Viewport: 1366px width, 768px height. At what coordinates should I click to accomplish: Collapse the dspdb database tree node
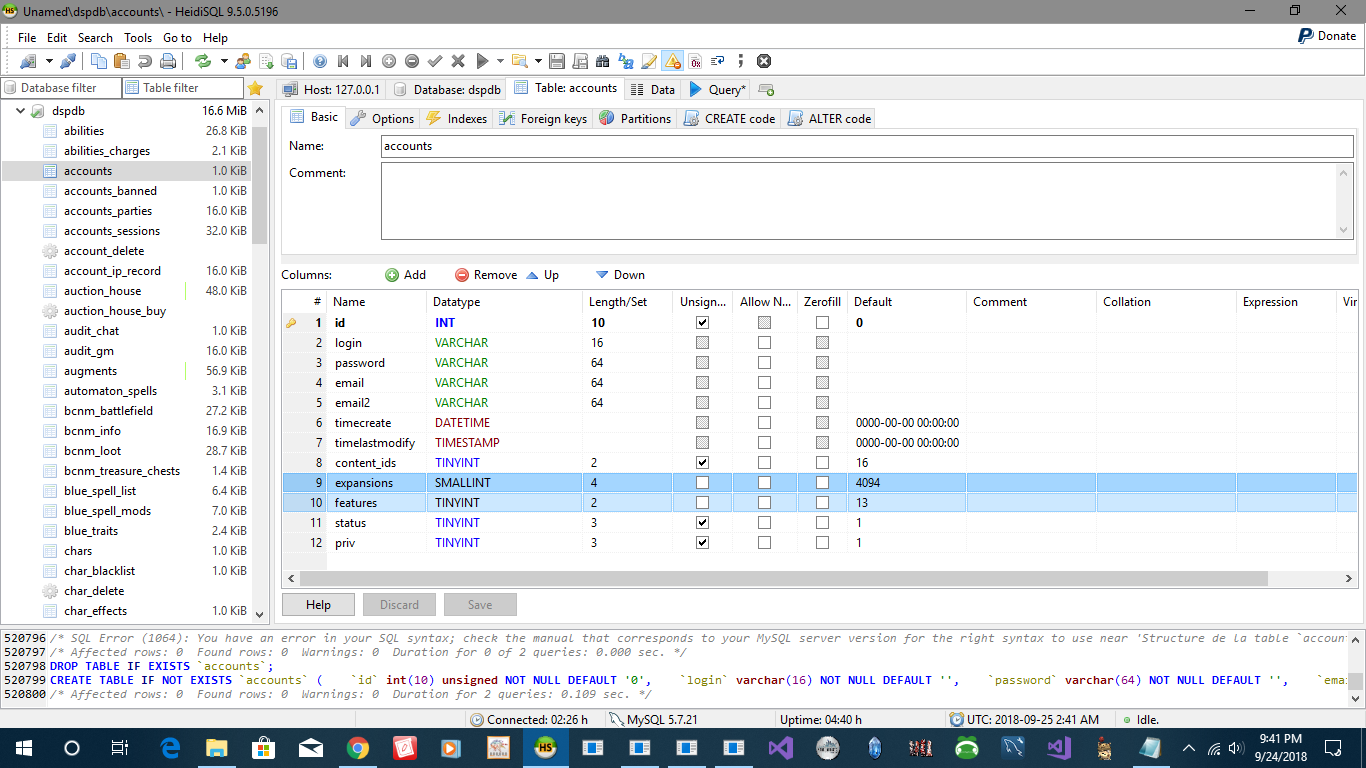[20, 111]
